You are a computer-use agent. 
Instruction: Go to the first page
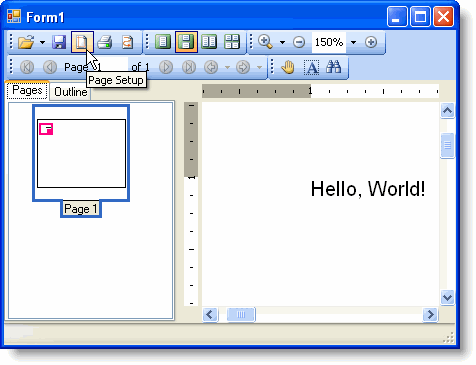27,67
